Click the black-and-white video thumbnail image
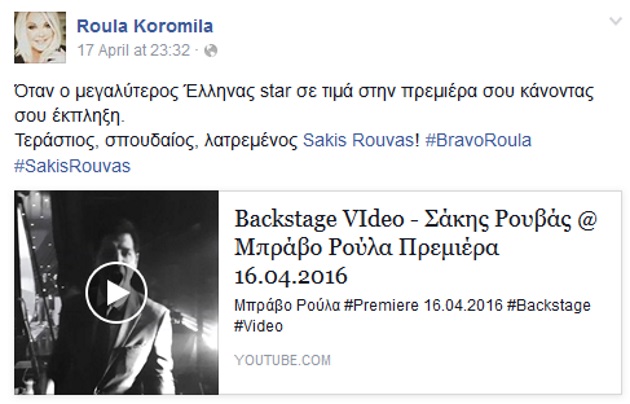This screenshot has height=404, width=630. click(x=117, y=293)
